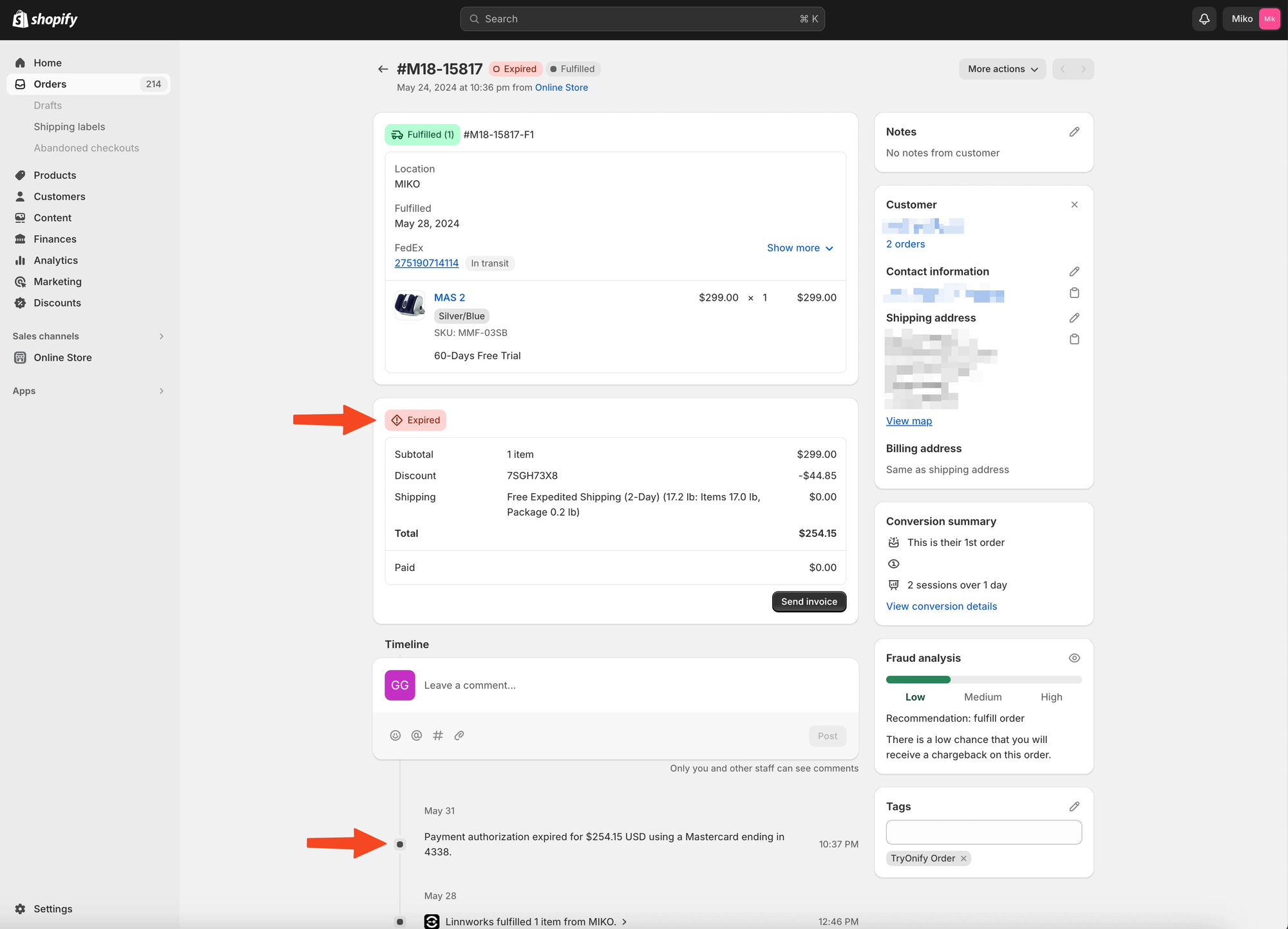Click the Analytics bar chart icon
Screen dimensions: 1288x929
(x=20, y=260)
